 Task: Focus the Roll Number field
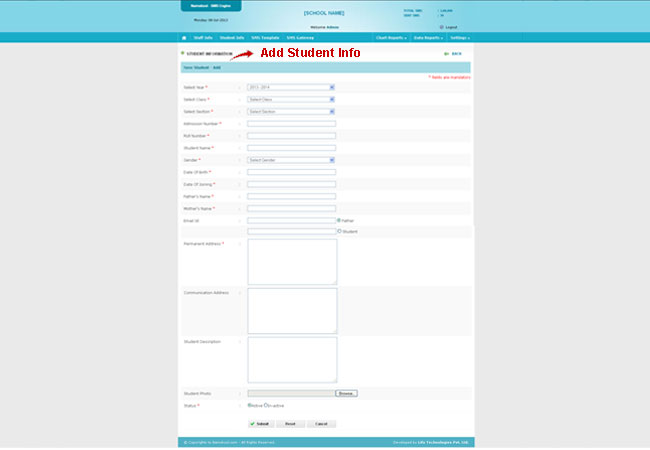[x=291, y=136]
